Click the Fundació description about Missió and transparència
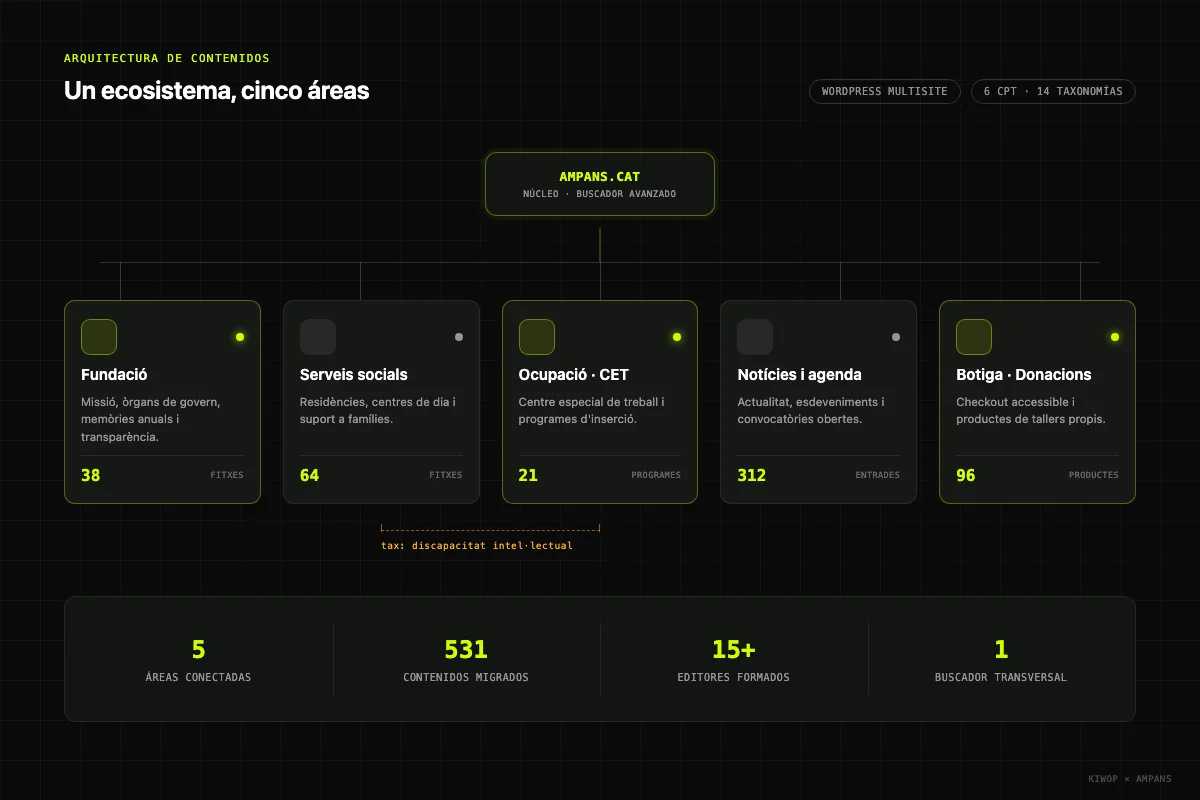This screenshot has width=1200, height=800. pos(151,419)
